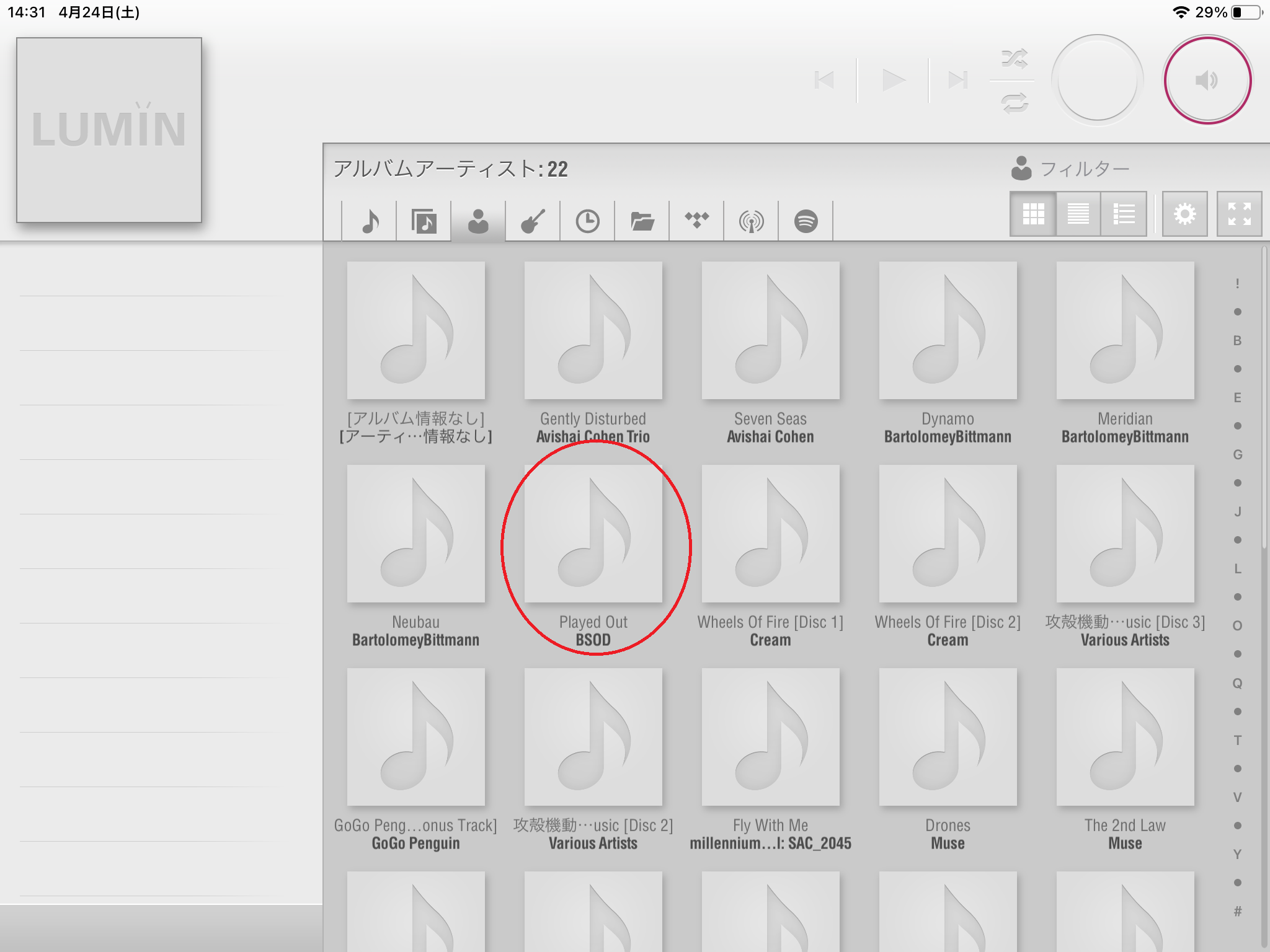
Task: Open the Songs tab with the music note icon
Action: pyautogui.click(x=370, y=221)
